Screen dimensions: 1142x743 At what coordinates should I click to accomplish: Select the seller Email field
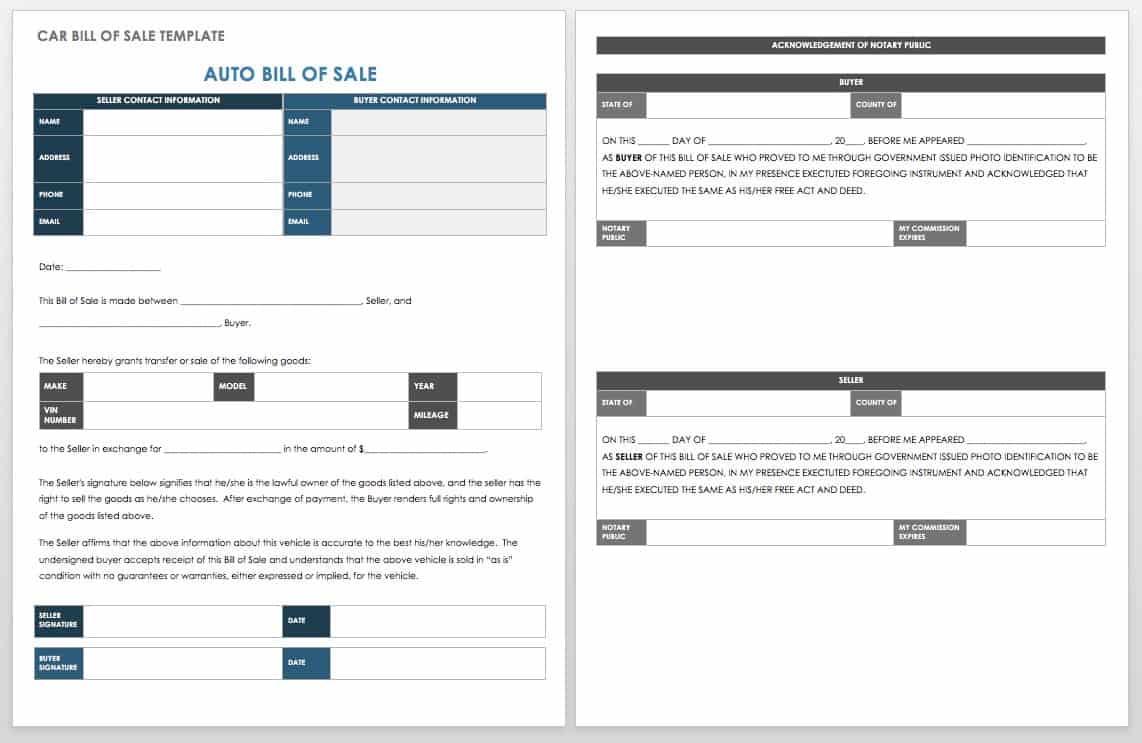pyautogui.click(x=182, y=222)
